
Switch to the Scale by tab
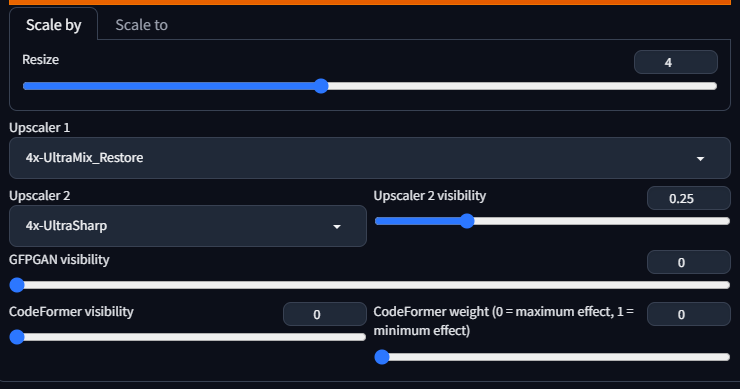53,25
